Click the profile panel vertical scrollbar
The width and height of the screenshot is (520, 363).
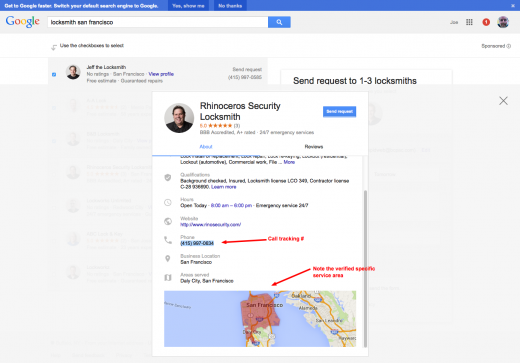365,268
